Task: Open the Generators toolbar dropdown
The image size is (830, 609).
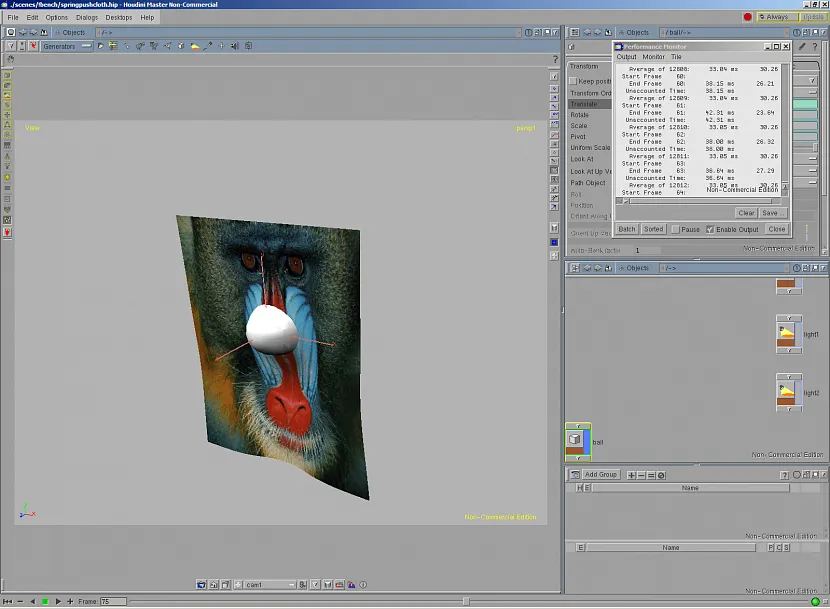Action: tap(65, 46)
